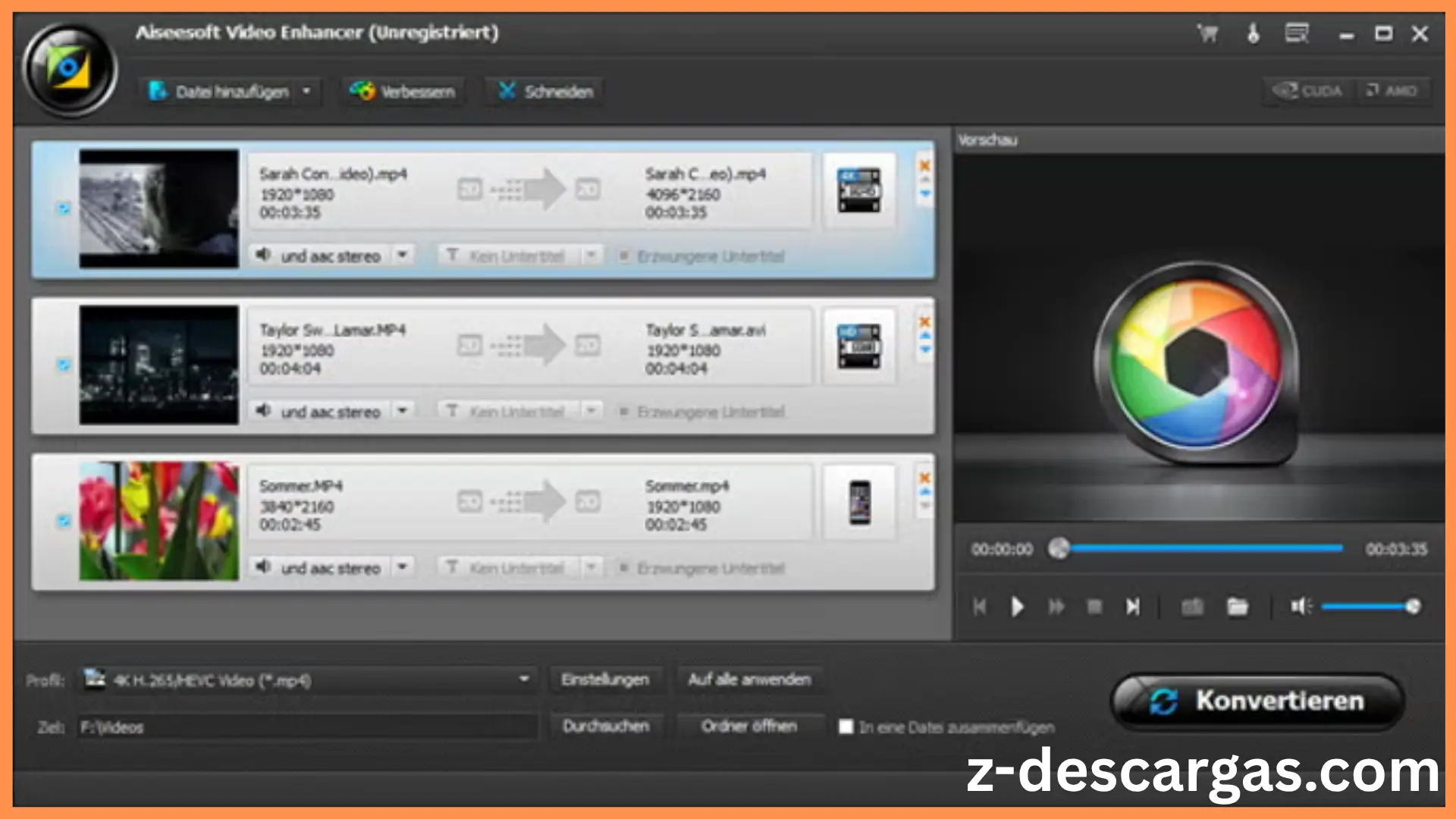Image resolution: width=1456 pixels, height=819 pixels.
Task: Open subtitle dropdown for Sommer video
Action: pyautogui.click(x=590, y=567)
